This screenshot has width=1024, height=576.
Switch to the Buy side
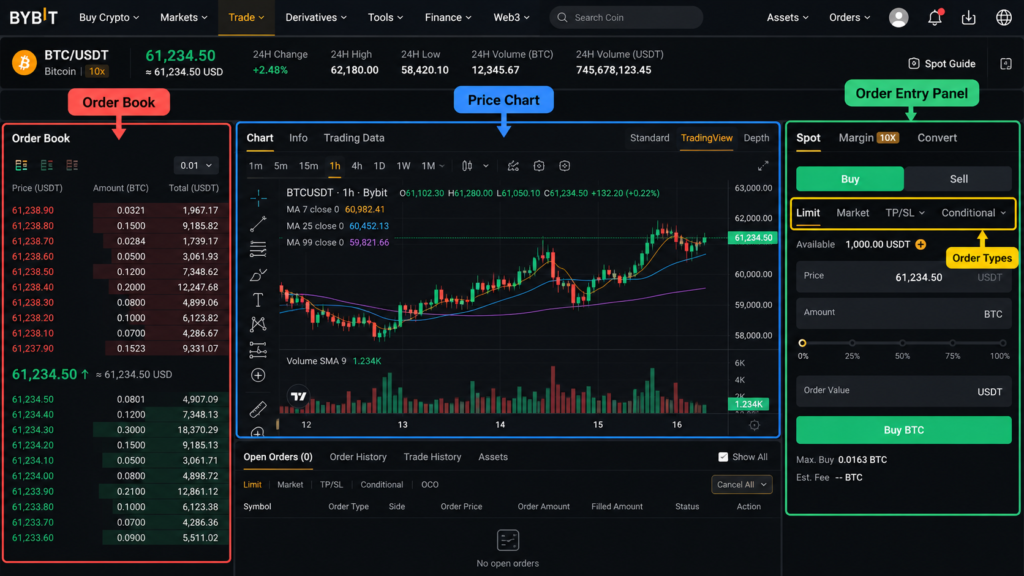[850, 179]
